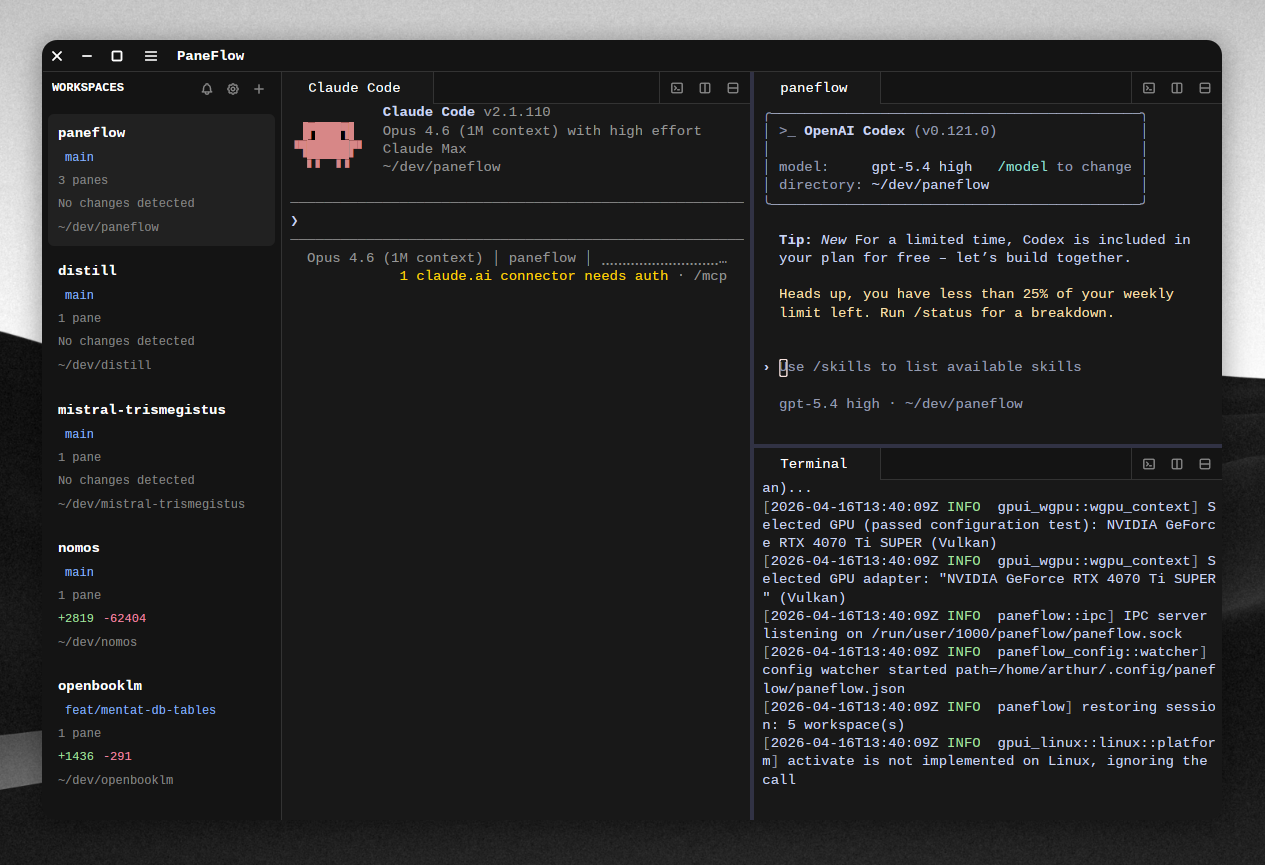Split the Claude Code pane vertically
1265x865 pixels.
click(705, 87)
